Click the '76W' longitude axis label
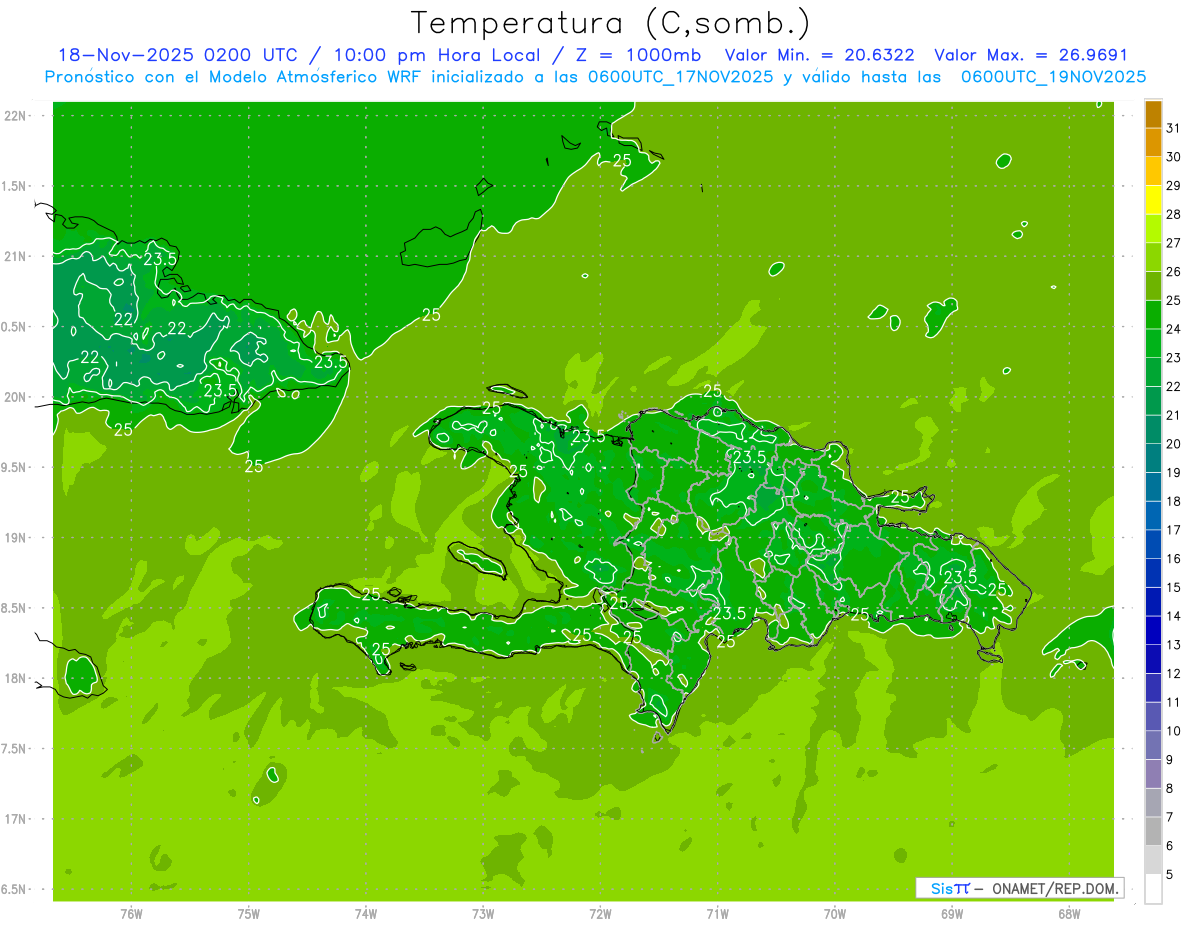 (131, 914)
